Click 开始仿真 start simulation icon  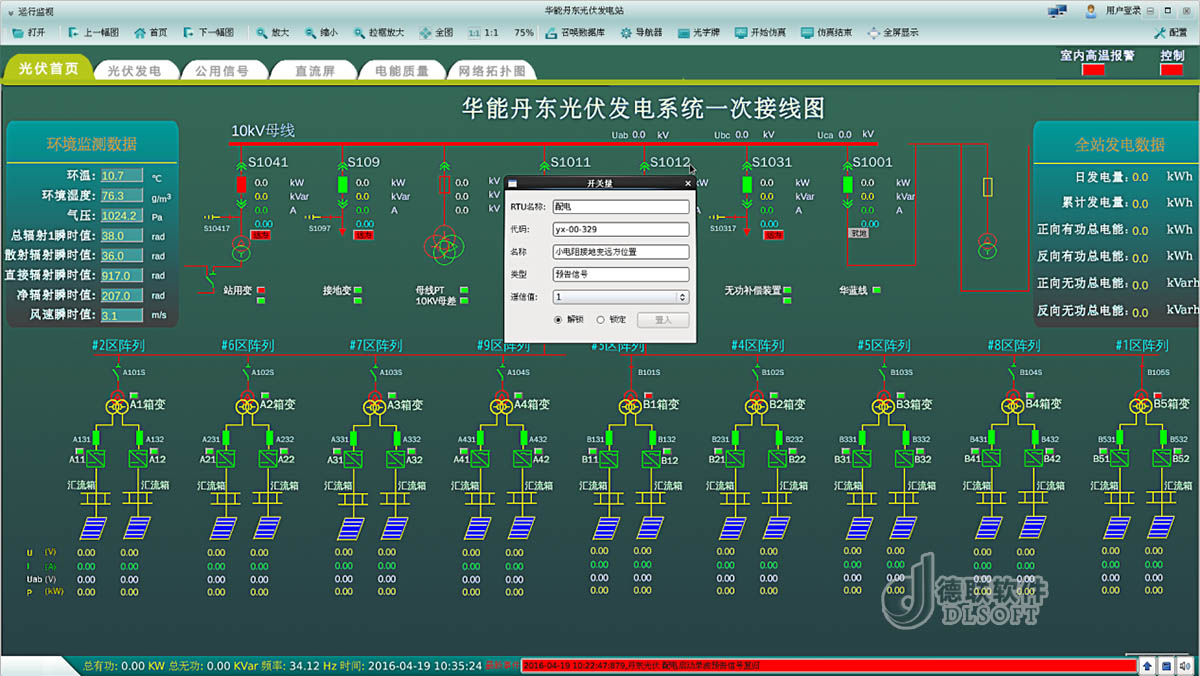(x=759, y=32)
